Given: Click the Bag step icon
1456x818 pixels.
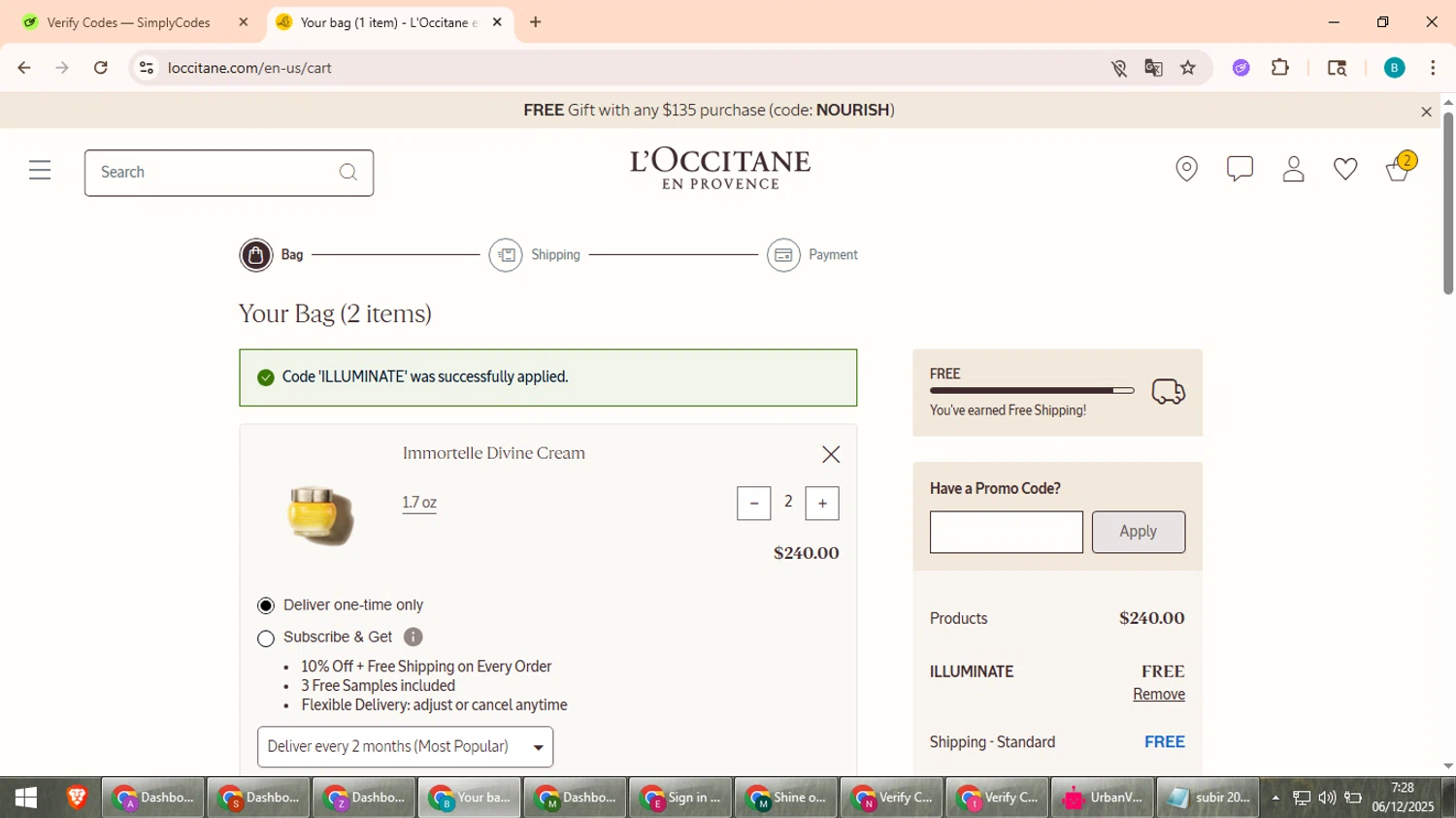Looking at the screenshot, I should tap(256, 255).
